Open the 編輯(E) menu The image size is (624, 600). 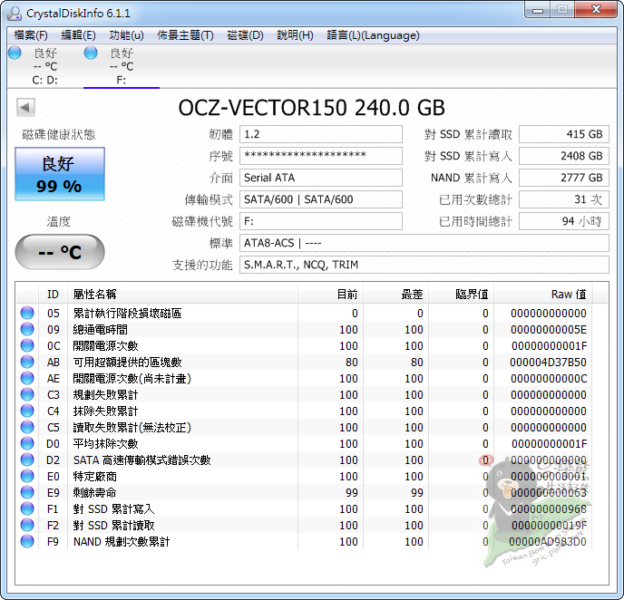(x=78, y=35)
